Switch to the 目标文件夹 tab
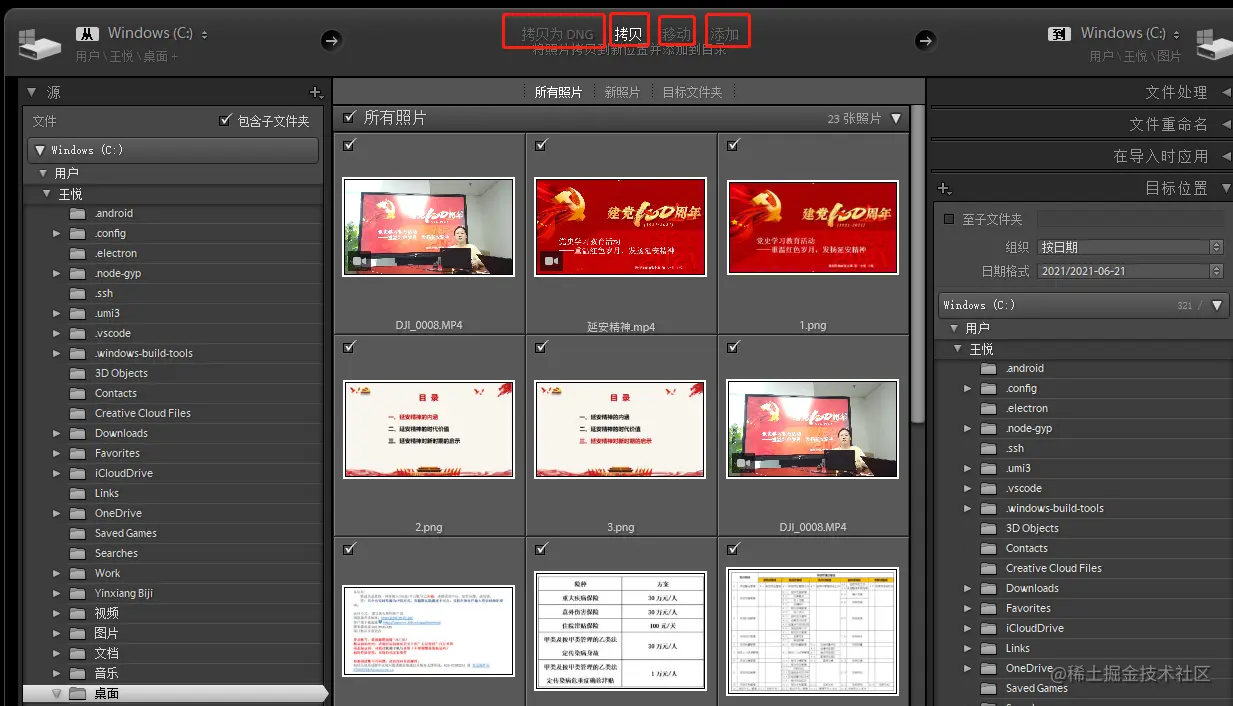This screenshot has height=706, width=1233. (692, 92)
